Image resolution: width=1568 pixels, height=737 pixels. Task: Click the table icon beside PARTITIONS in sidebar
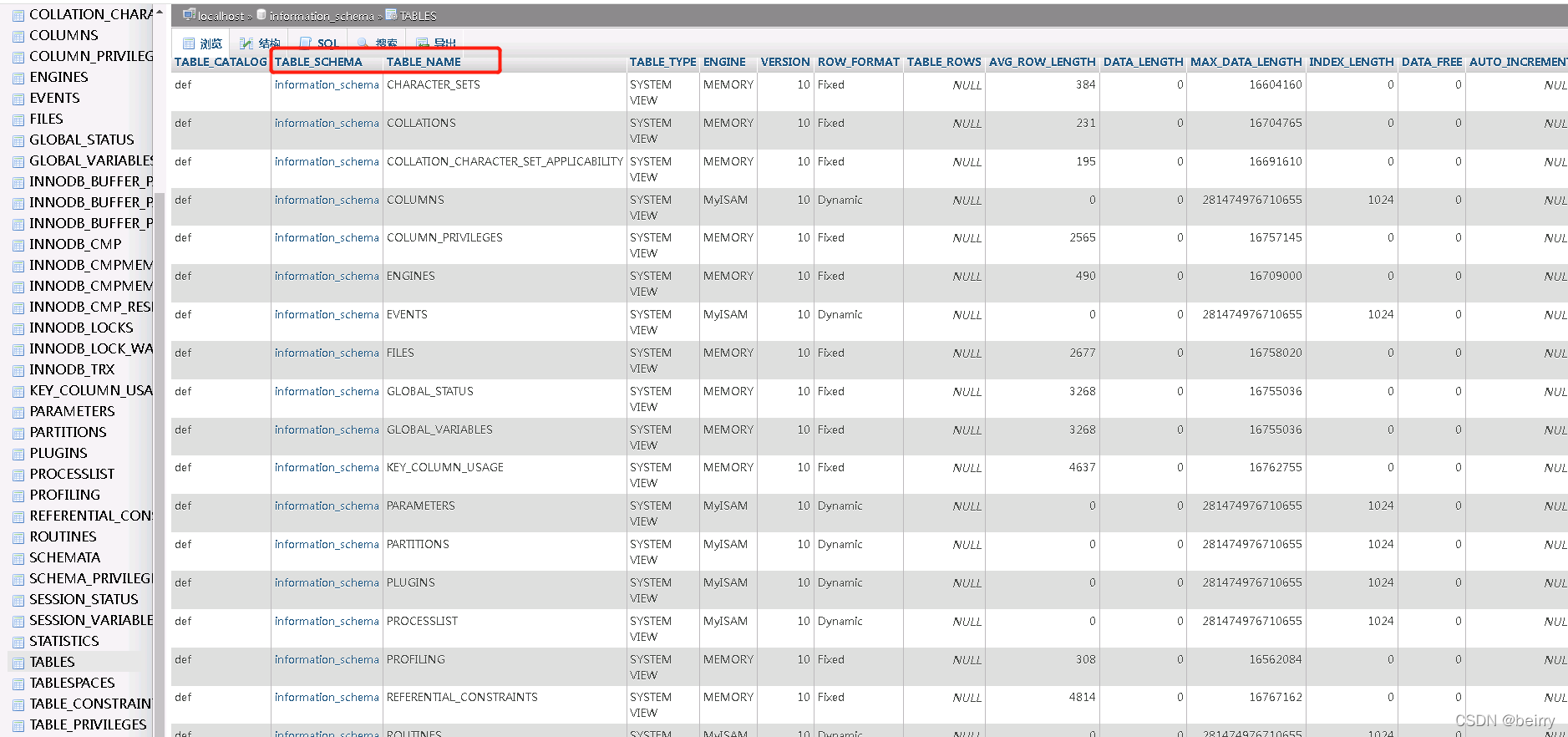pyautogui.click(x=18, y=433)
